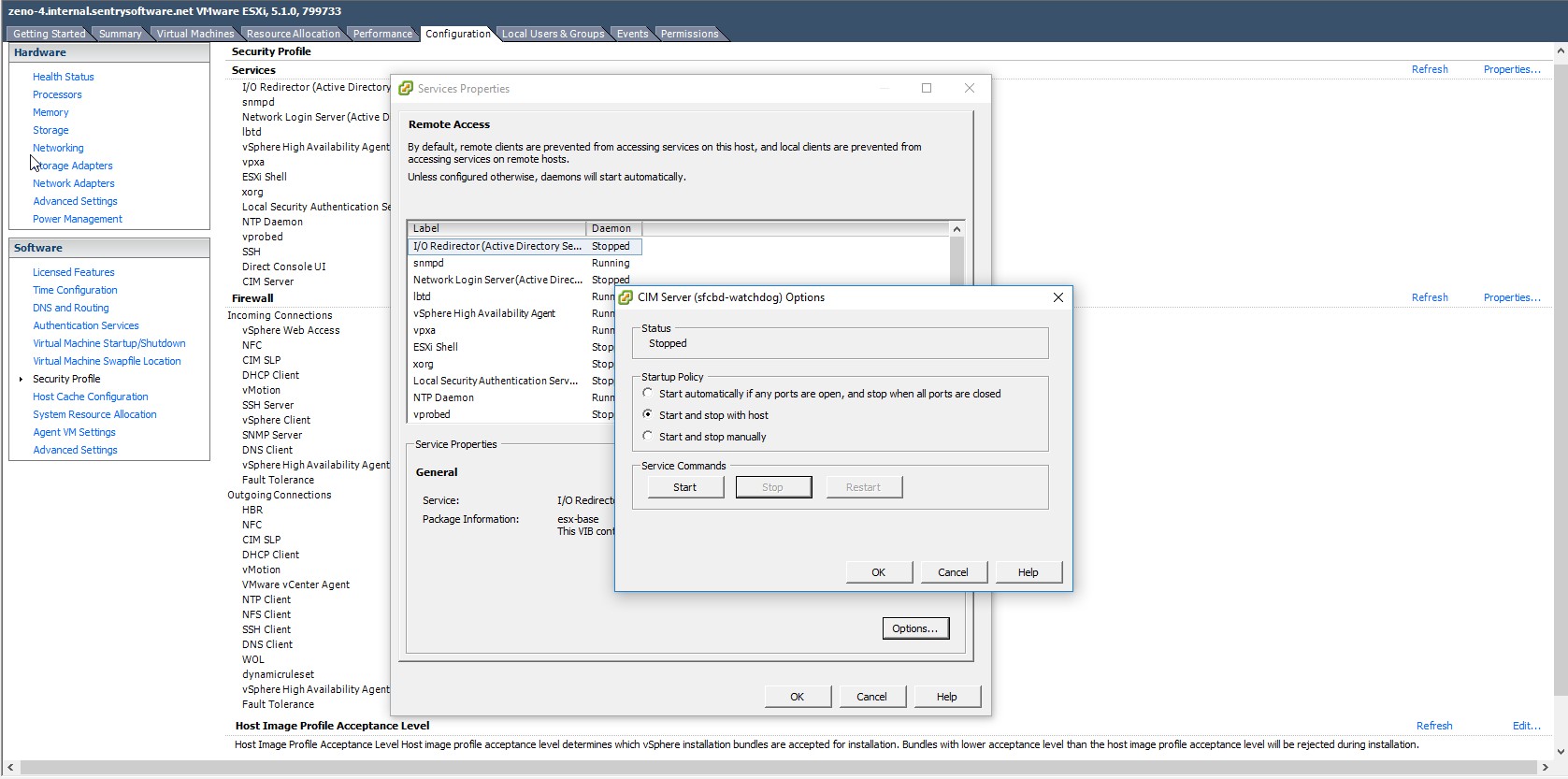
Task: Open Properties... for Services section
Action: [x=1512, y=69]
